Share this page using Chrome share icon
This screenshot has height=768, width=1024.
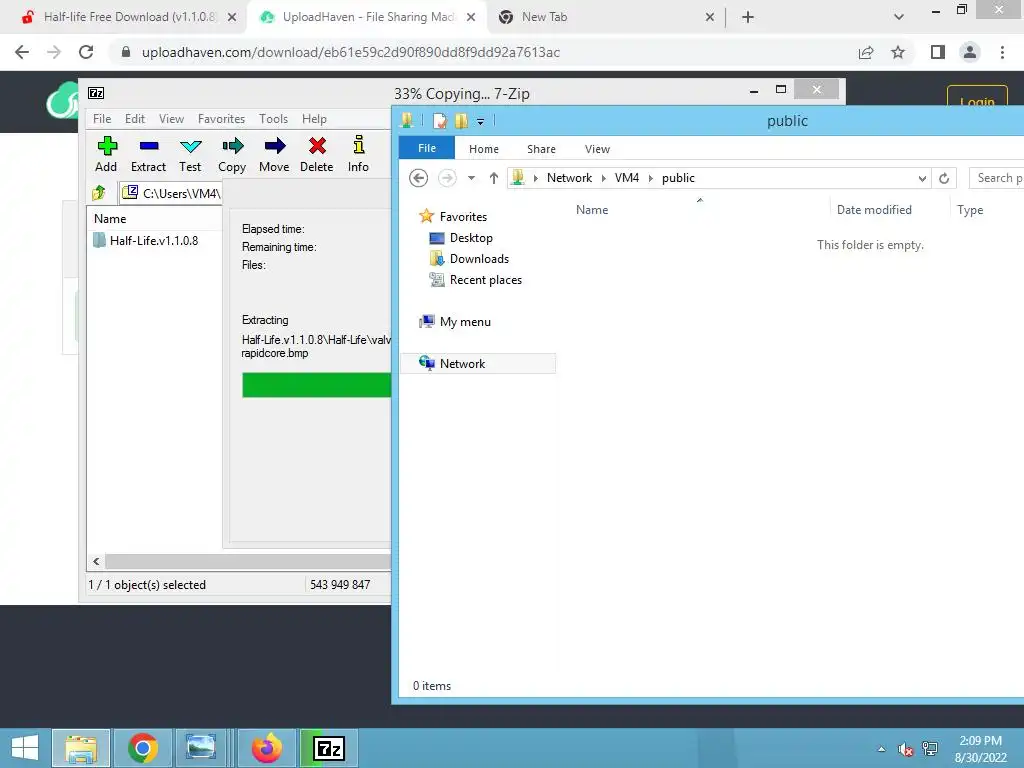point(866,52)
